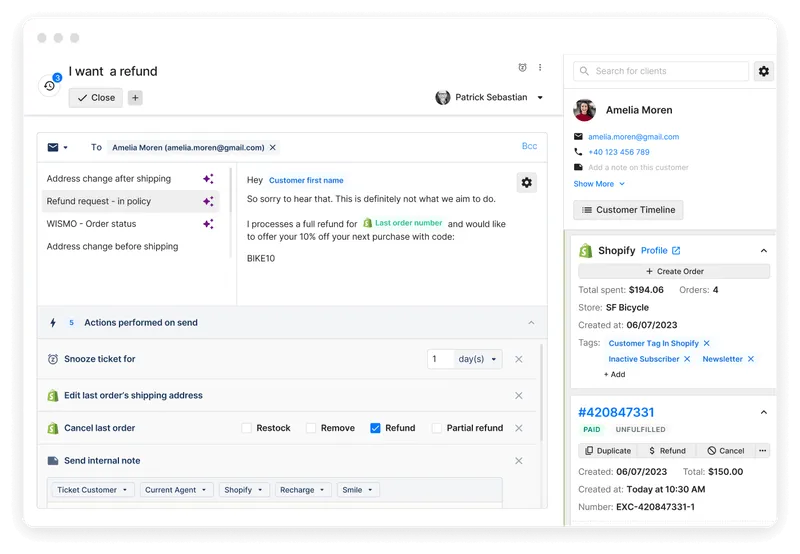
Task: Remove the Newsletter tag
Action: [x=751, y=359]
